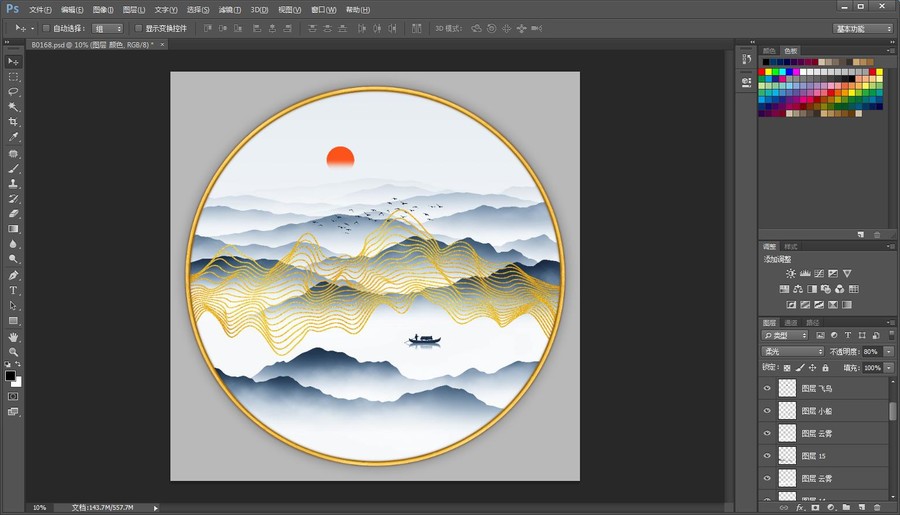This screenshot has height=515, width=900.
Task: Pick the first red swatch in 色板
Action: (762, 72)
